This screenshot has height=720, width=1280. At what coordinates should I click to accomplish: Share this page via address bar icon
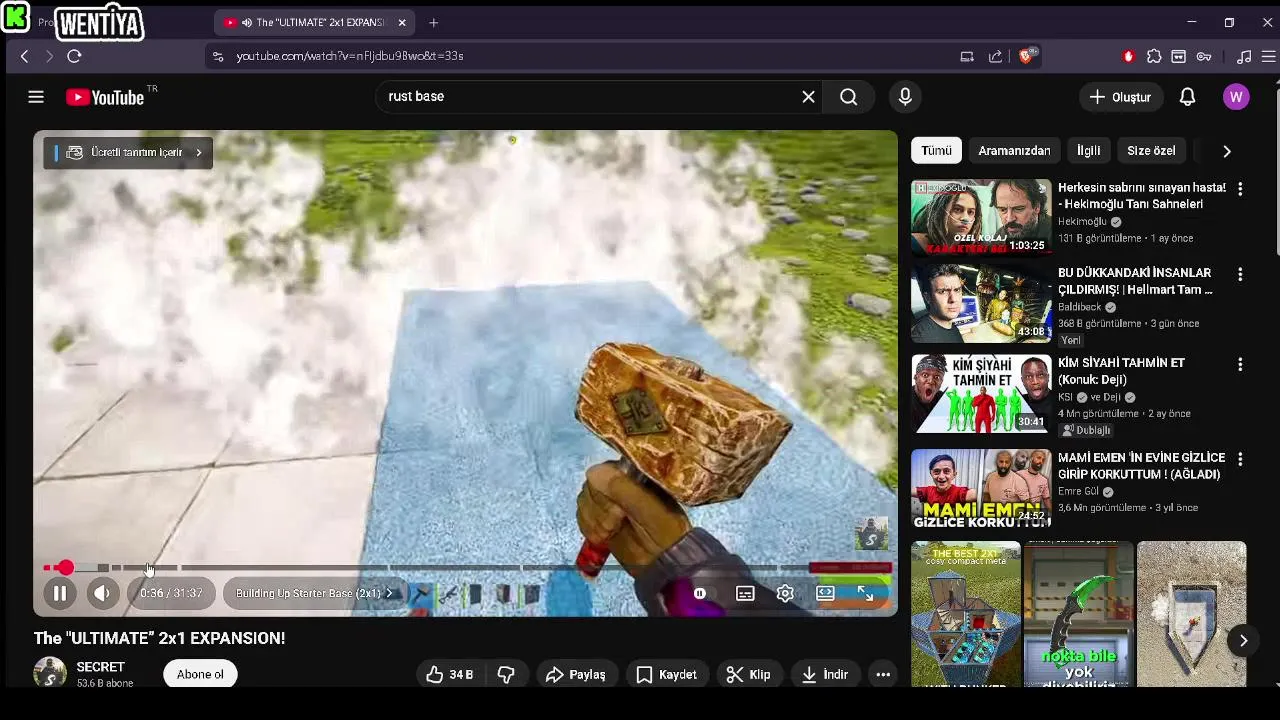[x=995, y=56]
